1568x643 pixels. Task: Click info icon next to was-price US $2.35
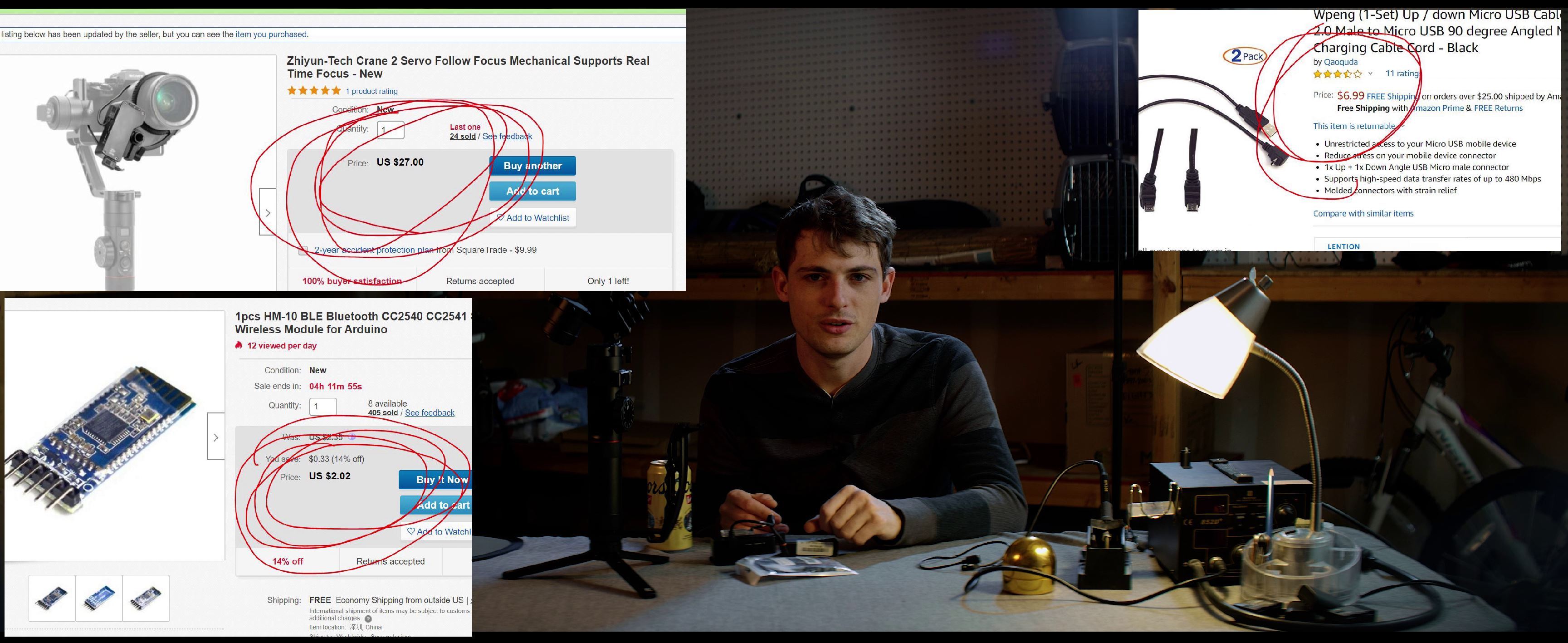click(352, 437)
